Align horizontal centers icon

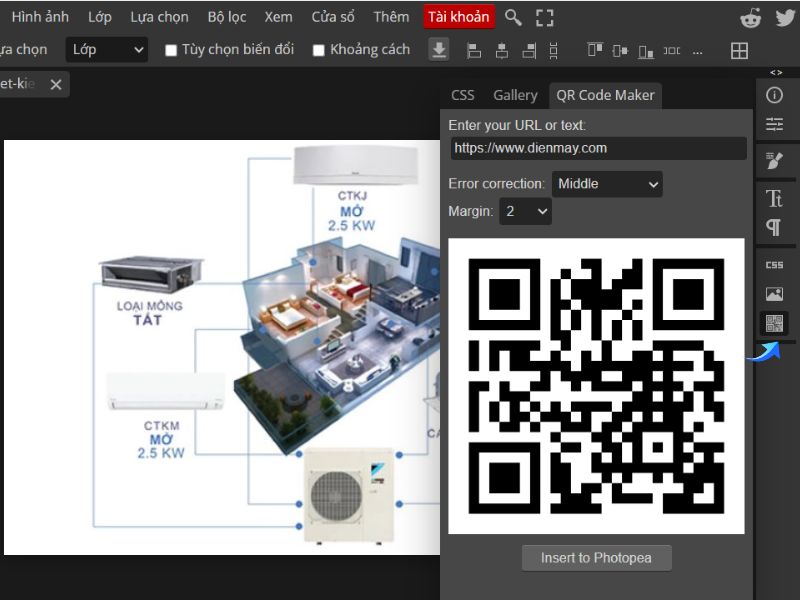click(x=502, y=51)
